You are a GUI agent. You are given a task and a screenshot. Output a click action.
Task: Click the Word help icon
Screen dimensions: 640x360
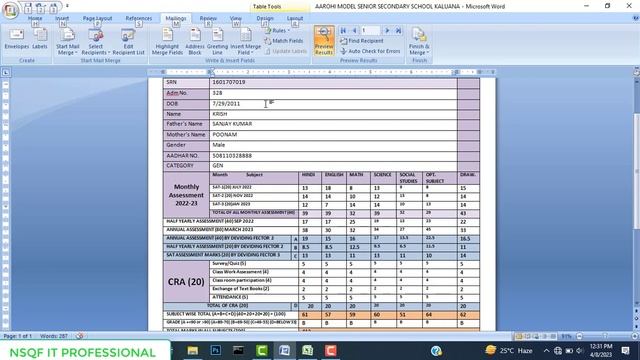636,18
